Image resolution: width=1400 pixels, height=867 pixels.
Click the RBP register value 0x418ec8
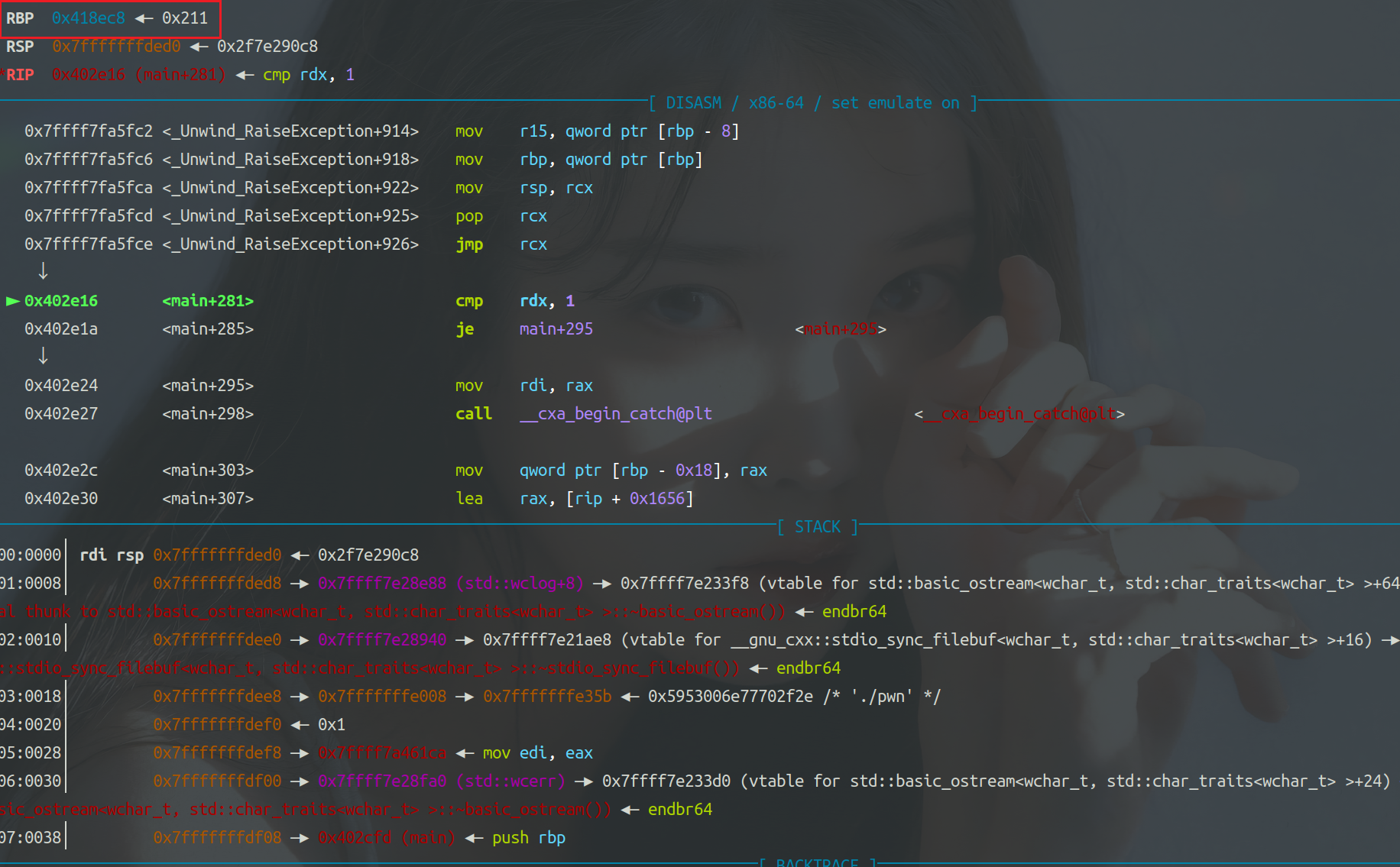(x=88, y=18)
